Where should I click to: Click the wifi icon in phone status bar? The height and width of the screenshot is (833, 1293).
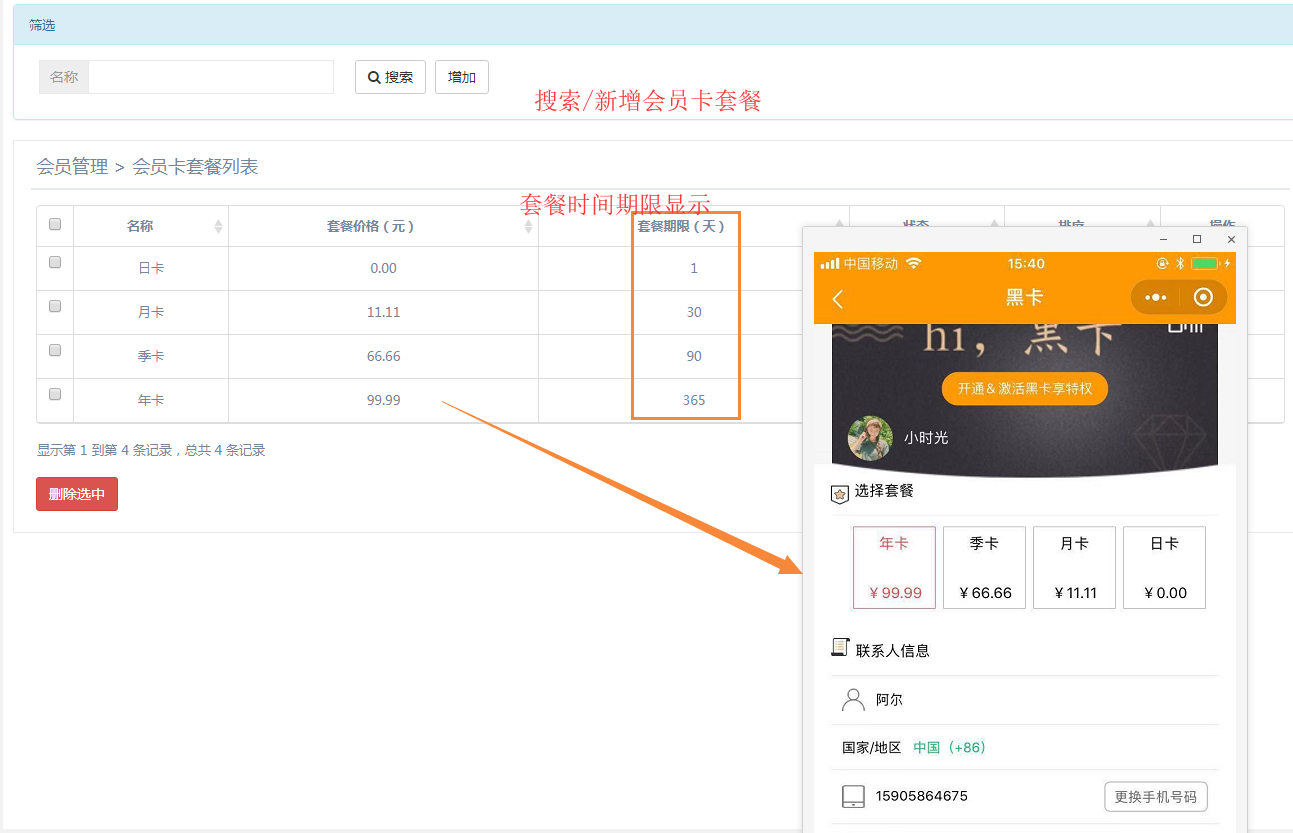coord(913,263)
